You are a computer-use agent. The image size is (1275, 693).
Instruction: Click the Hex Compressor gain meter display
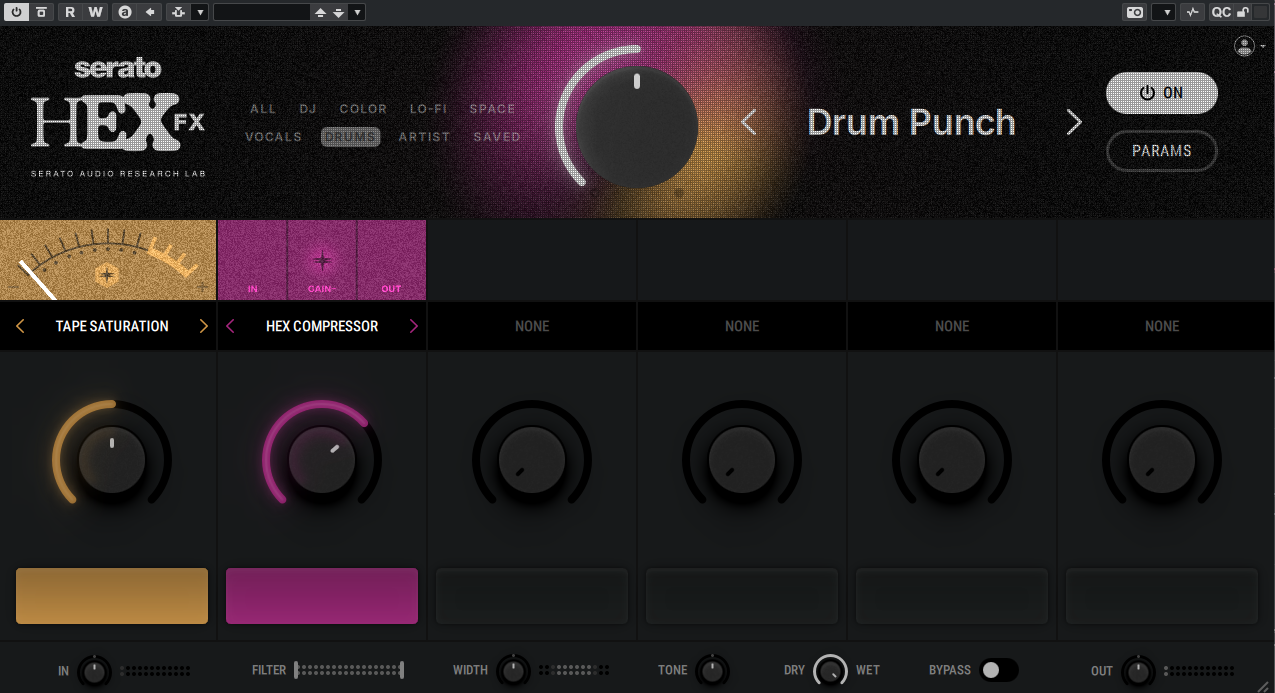tap(322, 260)
